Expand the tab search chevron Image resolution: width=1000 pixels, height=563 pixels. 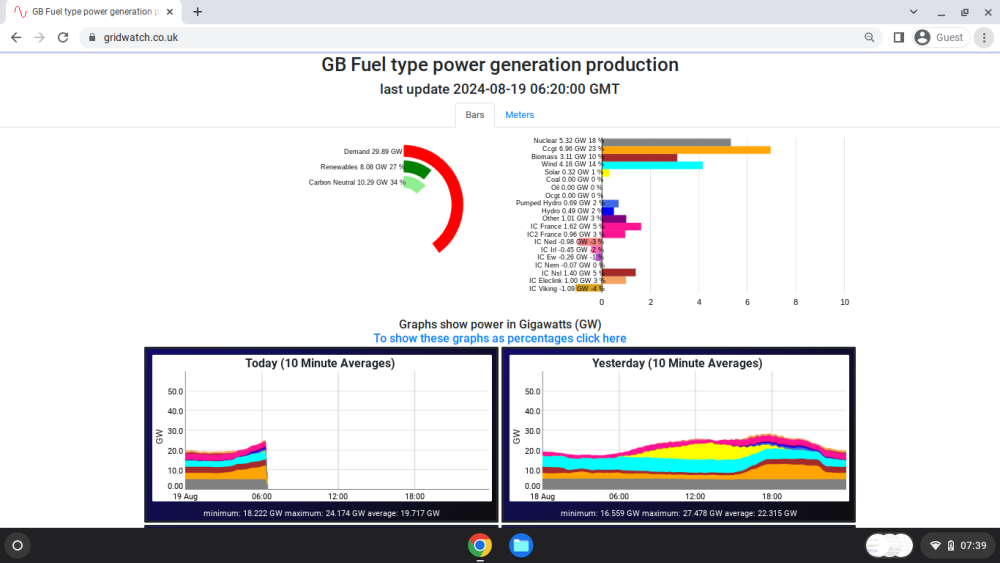click(x=913, y=11)
